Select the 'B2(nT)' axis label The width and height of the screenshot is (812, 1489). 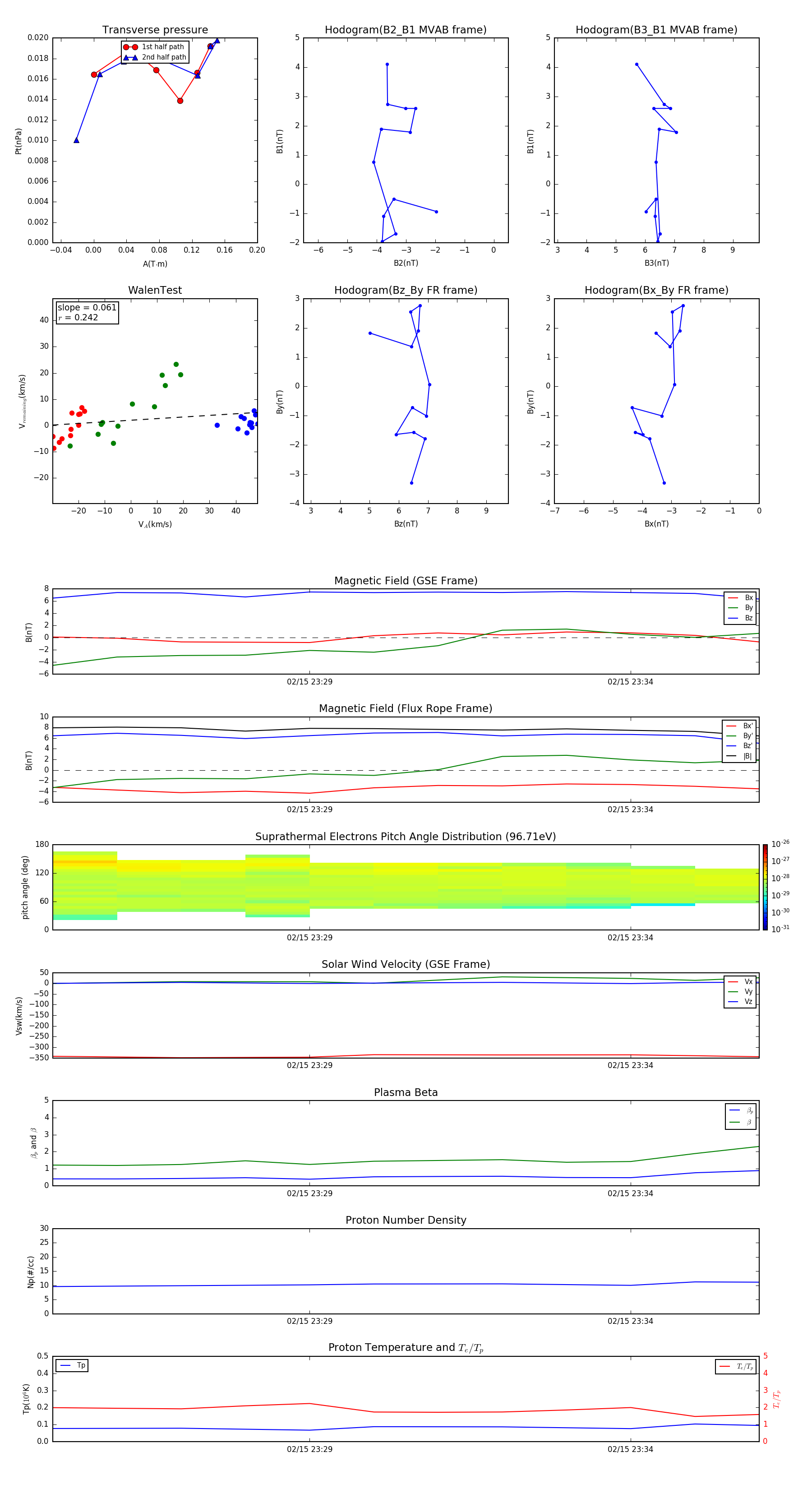(x=406, y=263)
